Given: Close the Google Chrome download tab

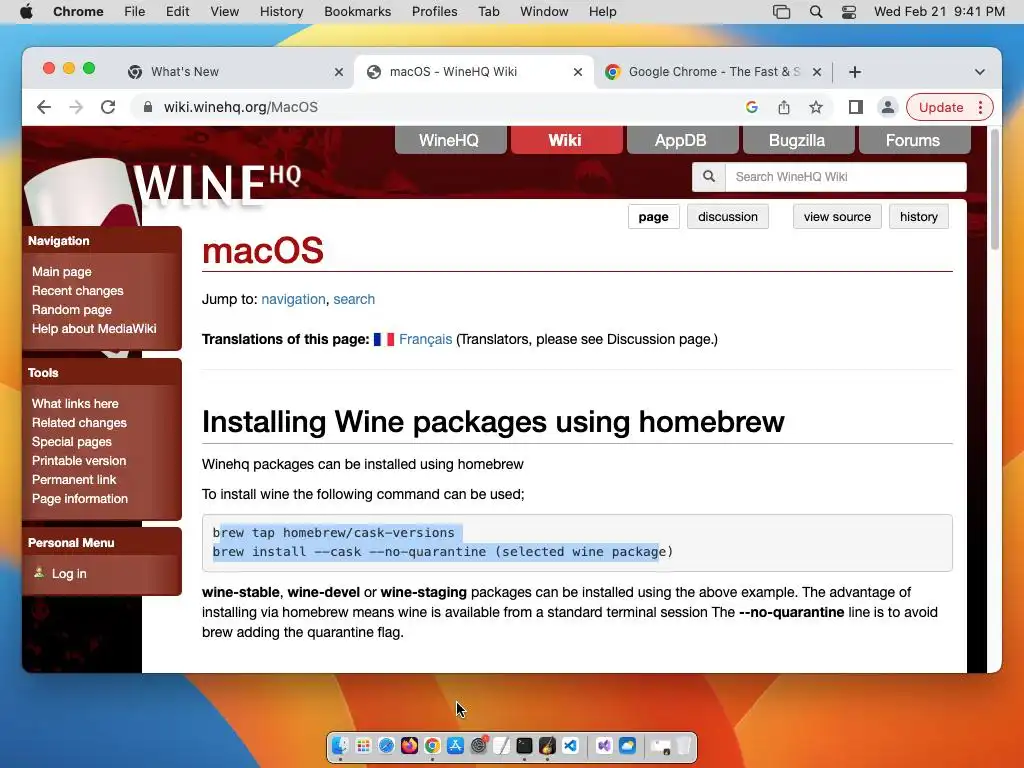Looking at the screenshot, I should 816,72.
